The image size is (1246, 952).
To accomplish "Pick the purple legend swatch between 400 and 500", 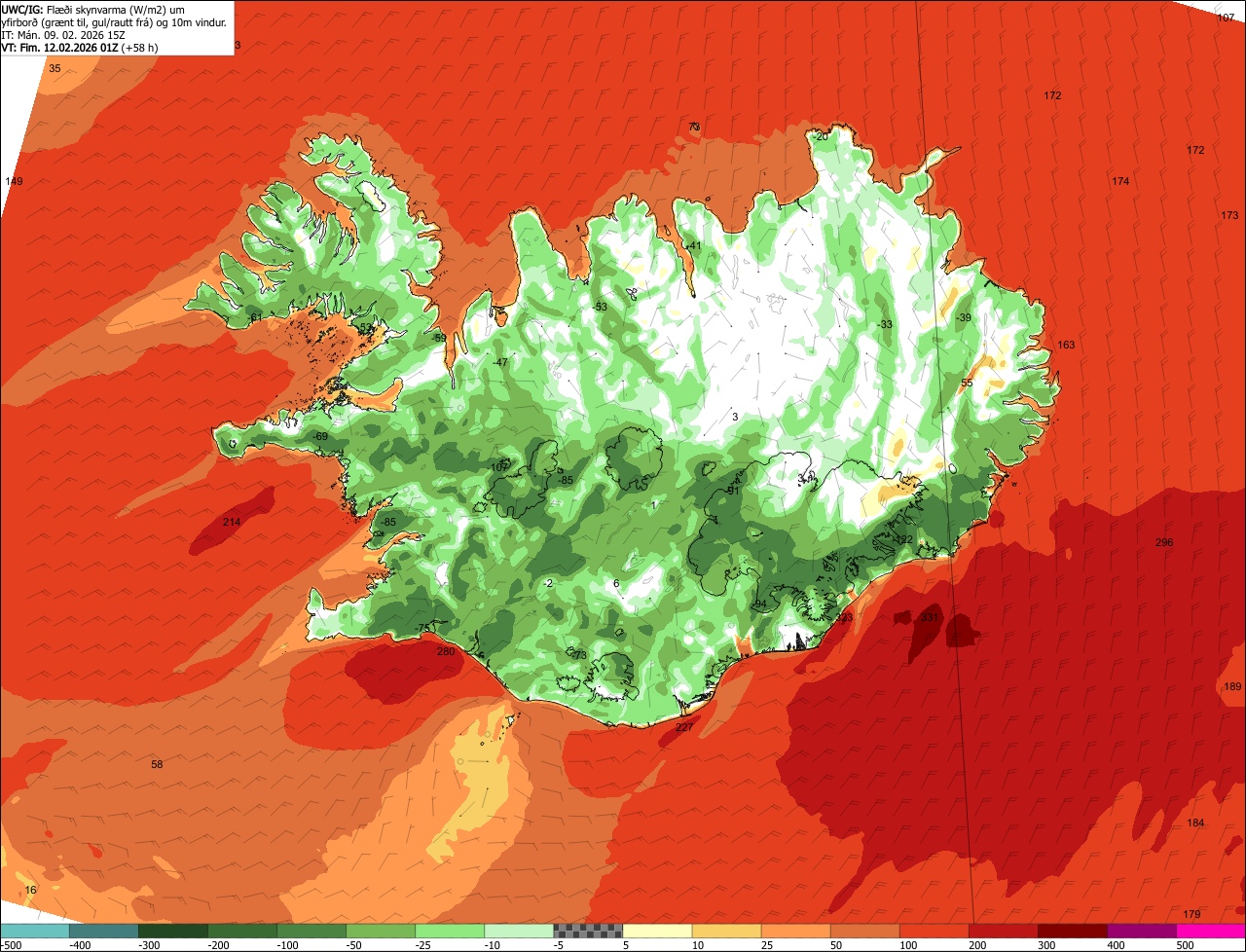I will pos(1142,931).
